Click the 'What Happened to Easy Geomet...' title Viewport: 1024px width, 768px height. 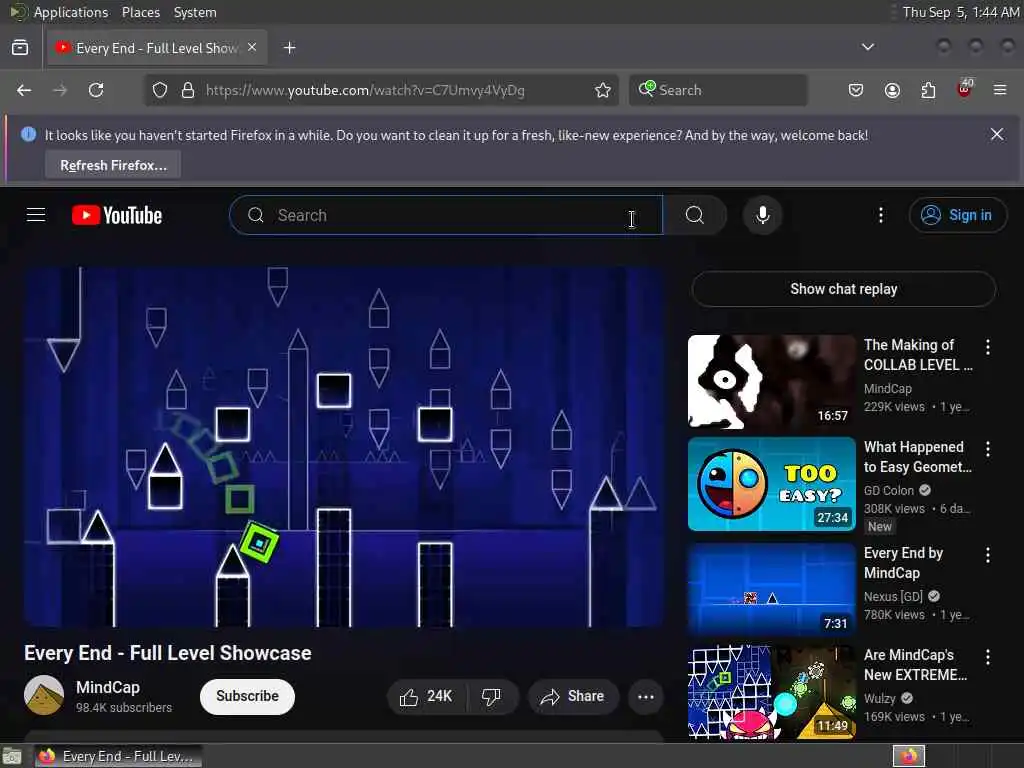pos(918,456)
